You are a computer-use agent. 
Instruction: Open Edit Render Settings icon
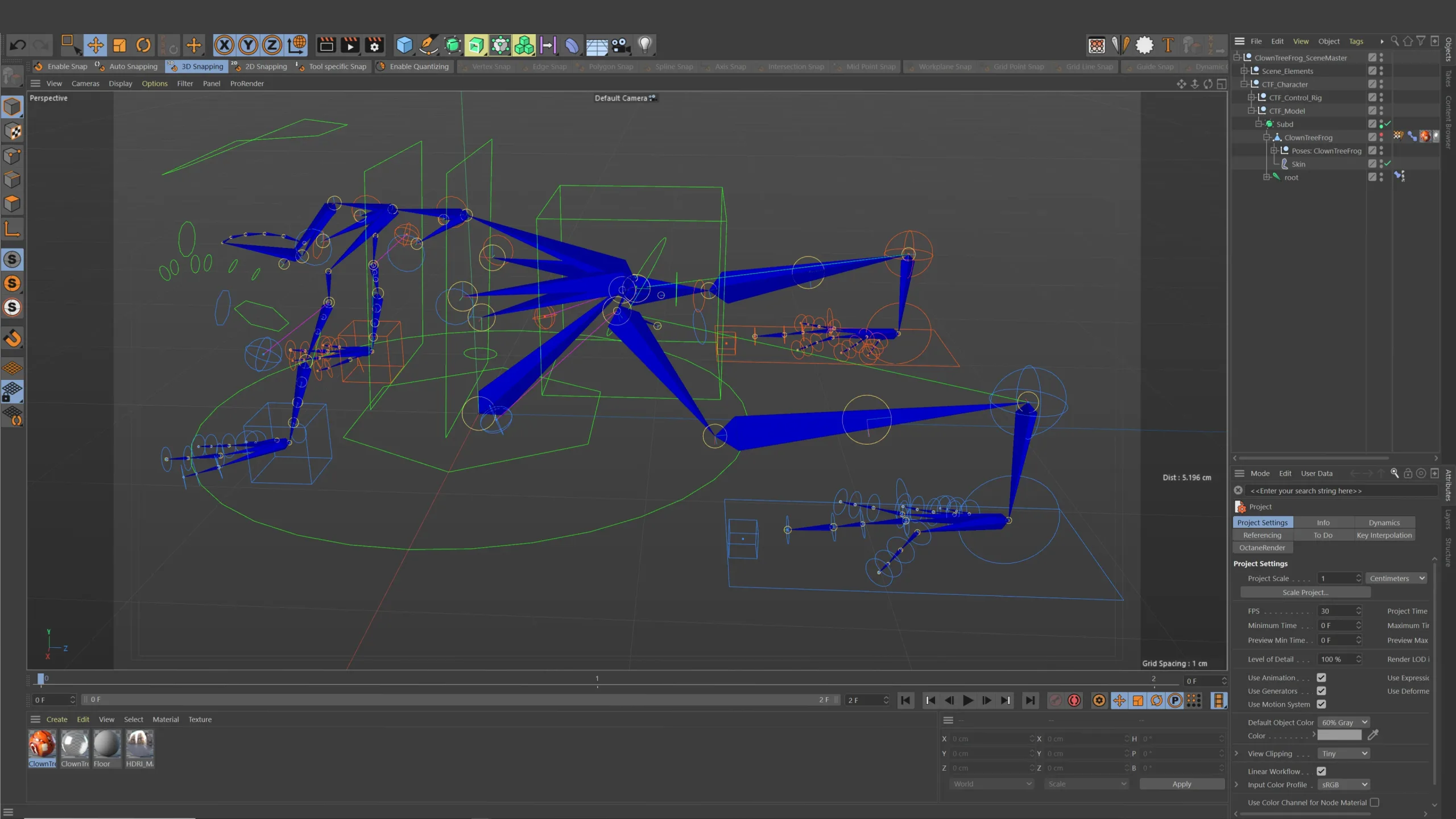point(375,45)
